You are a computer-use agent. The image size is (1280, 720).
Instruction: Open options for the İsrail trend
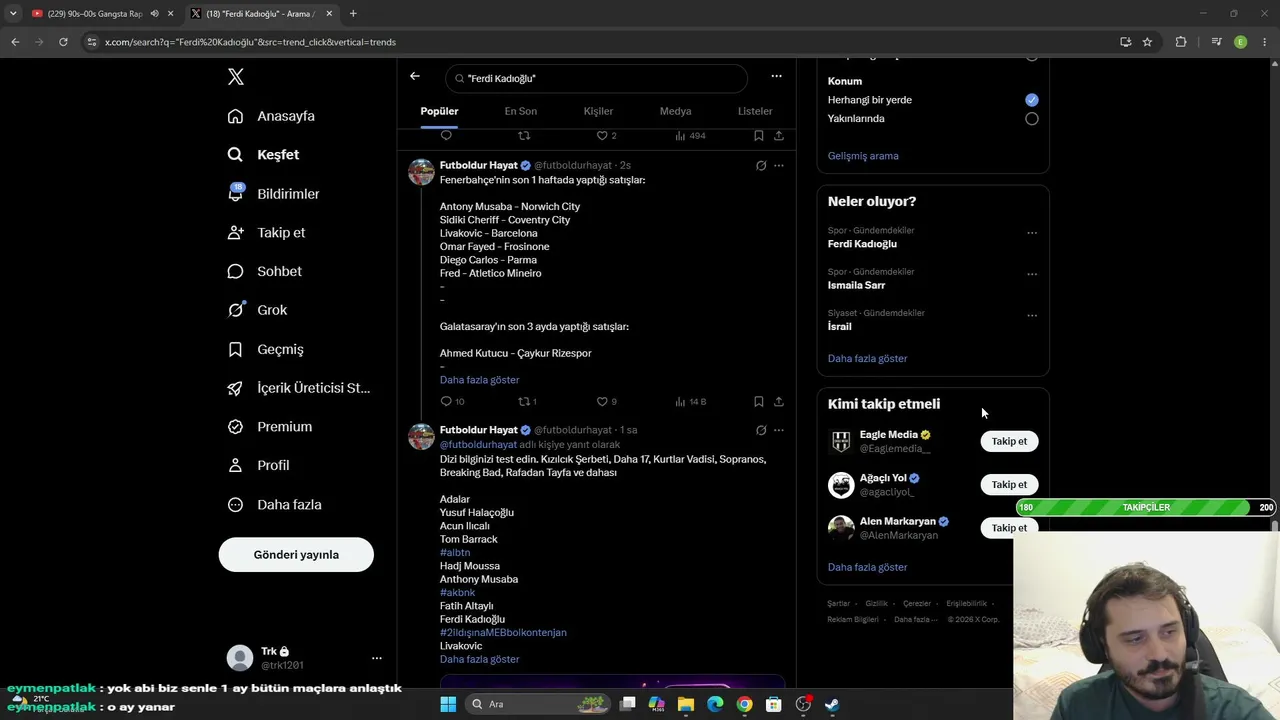(x=1032, y=315)
